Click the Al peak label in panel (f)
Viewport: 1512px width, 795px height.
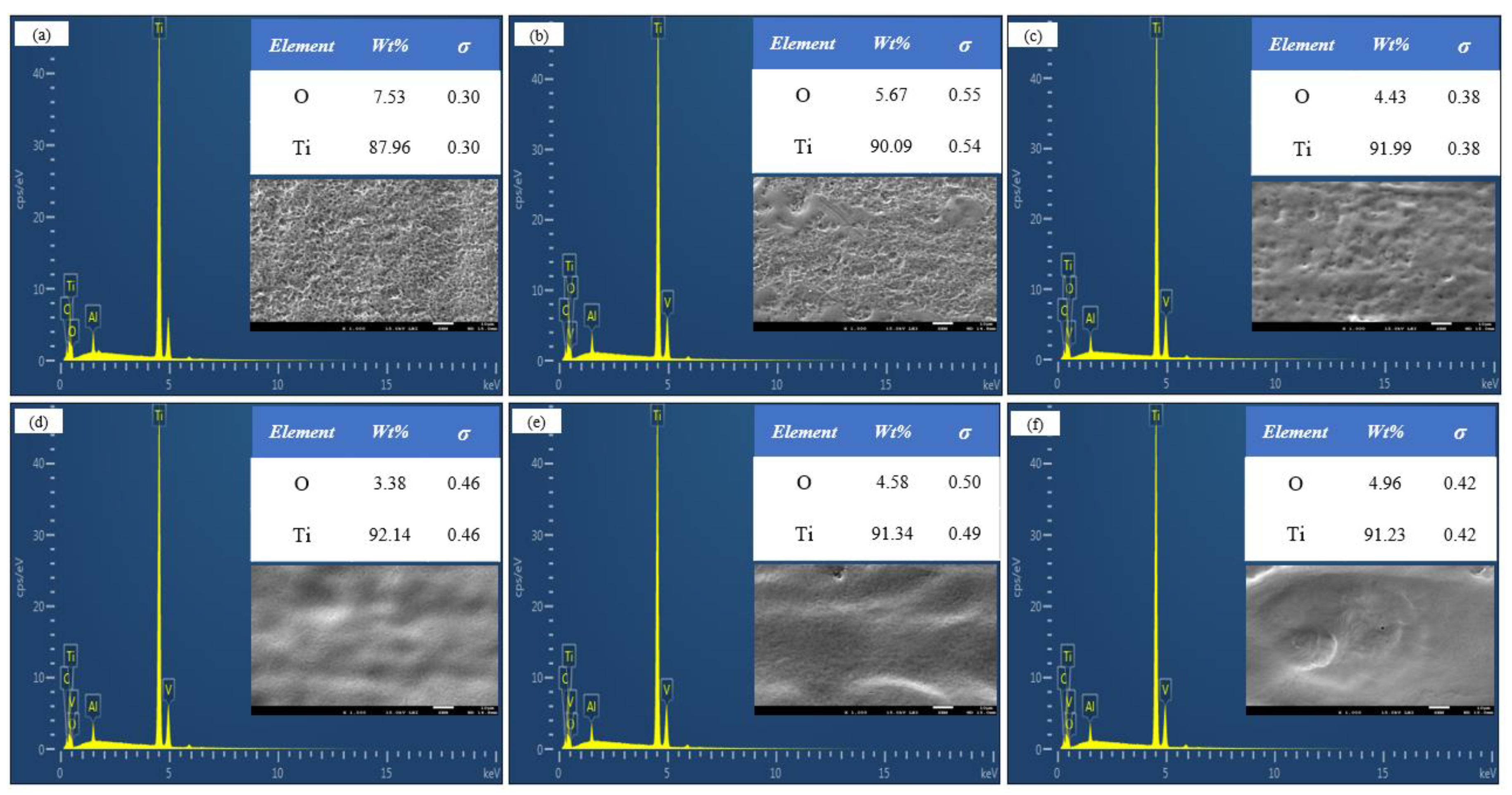pyautogui.click(x=1089, y=706)
